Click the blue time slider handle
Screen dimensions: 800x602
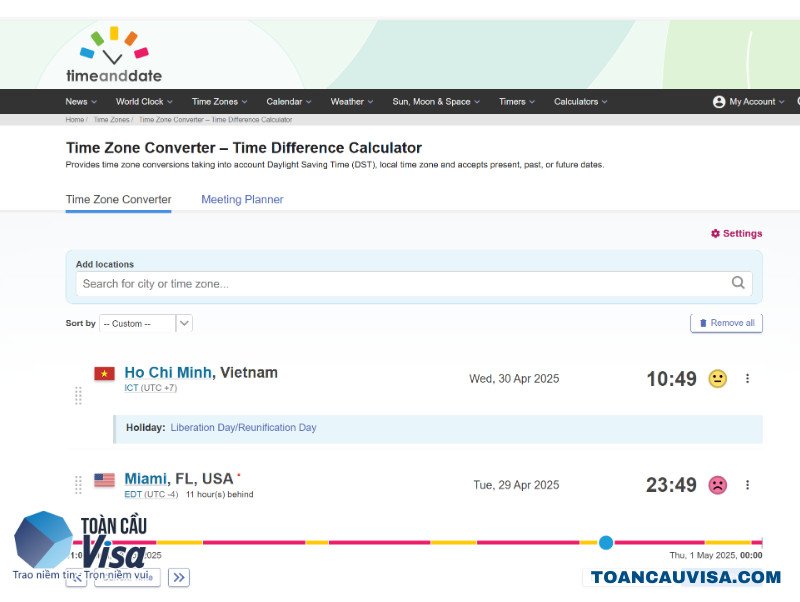(x=606, y=542)
